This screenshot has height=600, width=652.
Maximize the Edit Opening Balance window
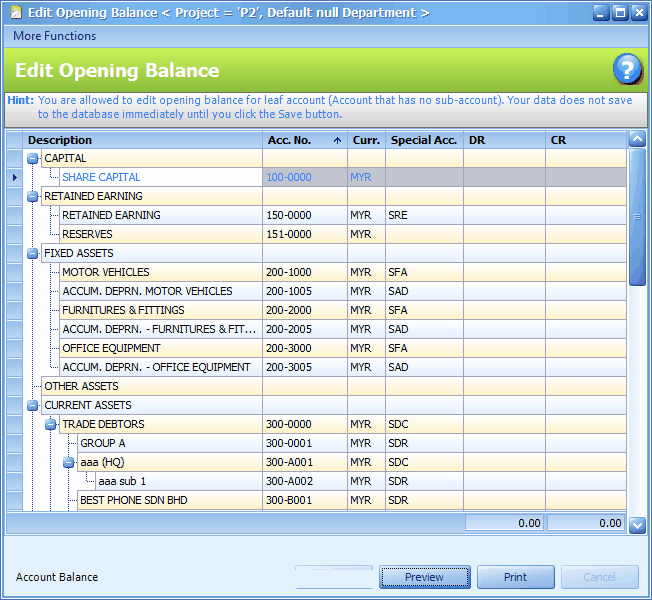pyautogui.click(x=620, y=13)
